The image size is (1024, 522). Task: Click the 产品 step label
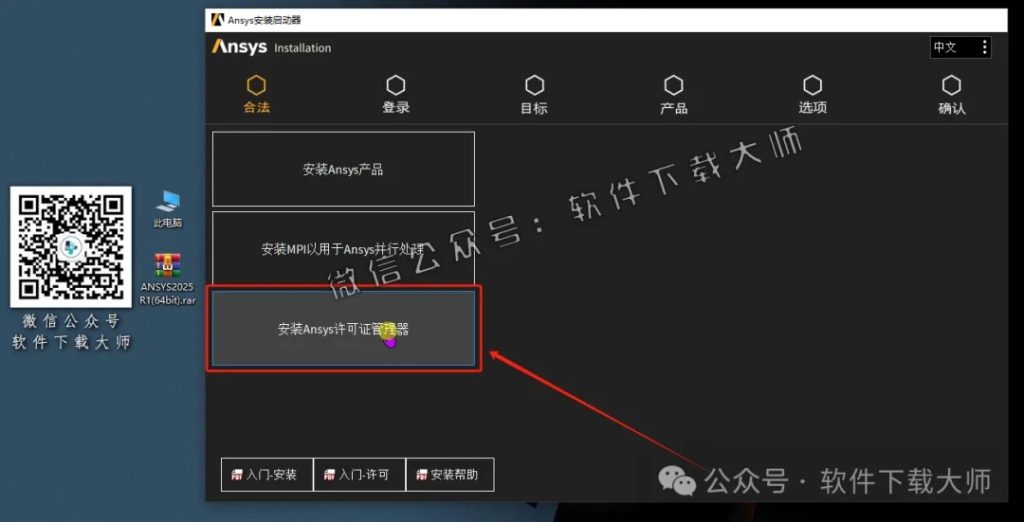(673, 108)
